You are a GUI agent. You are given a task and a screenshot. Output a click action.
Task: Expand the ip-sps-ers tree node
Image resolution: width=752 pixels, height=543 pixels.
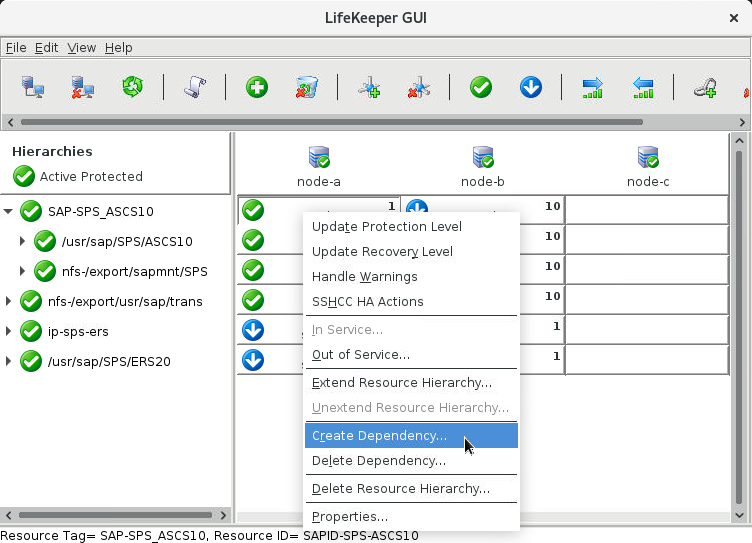point(8,331)
